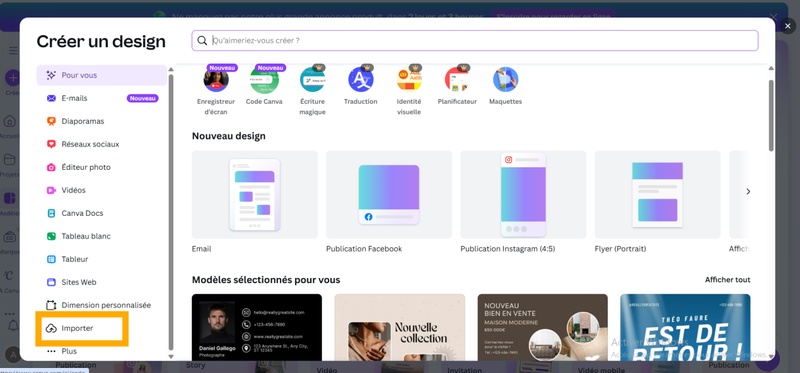
Task: Select the Sites Web category
Action: pyautogui.click(x=102, y=282)
